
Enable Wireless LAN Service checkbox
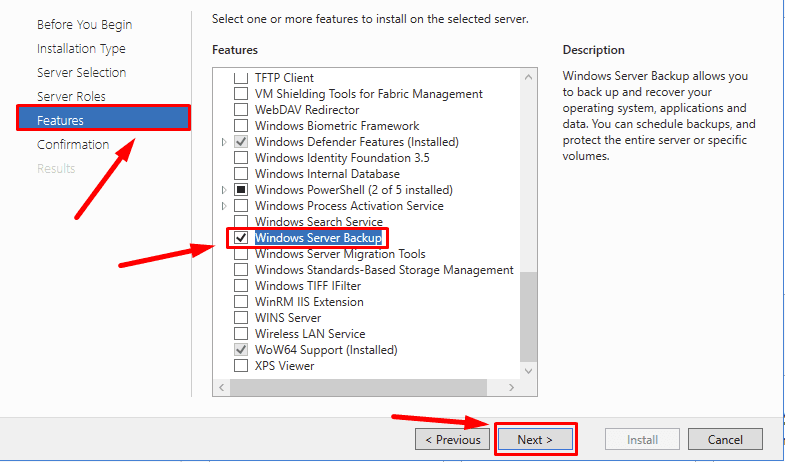coord(241,334)
